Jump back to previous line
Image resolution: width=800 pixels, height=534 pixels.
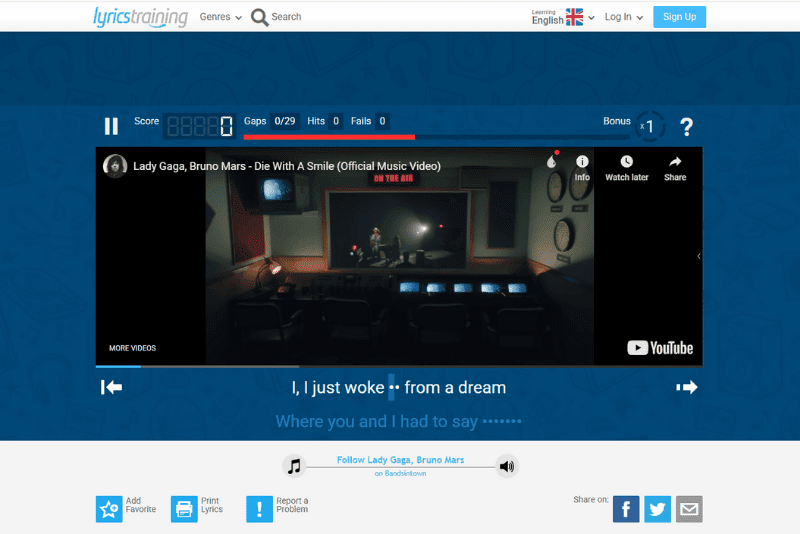[x=111, y=387]
